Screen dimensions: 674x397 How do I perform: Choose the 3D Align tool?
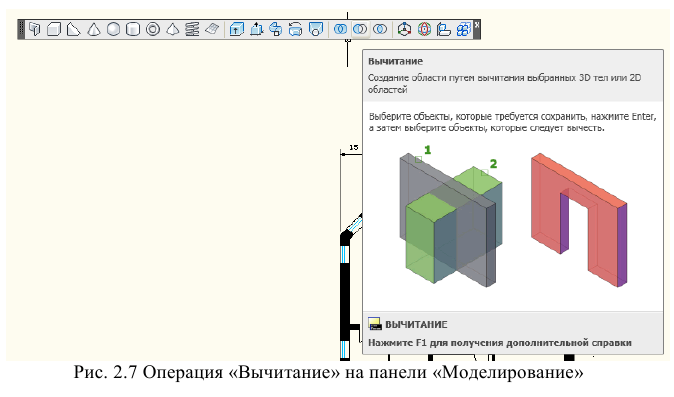[x=444, y=29]
